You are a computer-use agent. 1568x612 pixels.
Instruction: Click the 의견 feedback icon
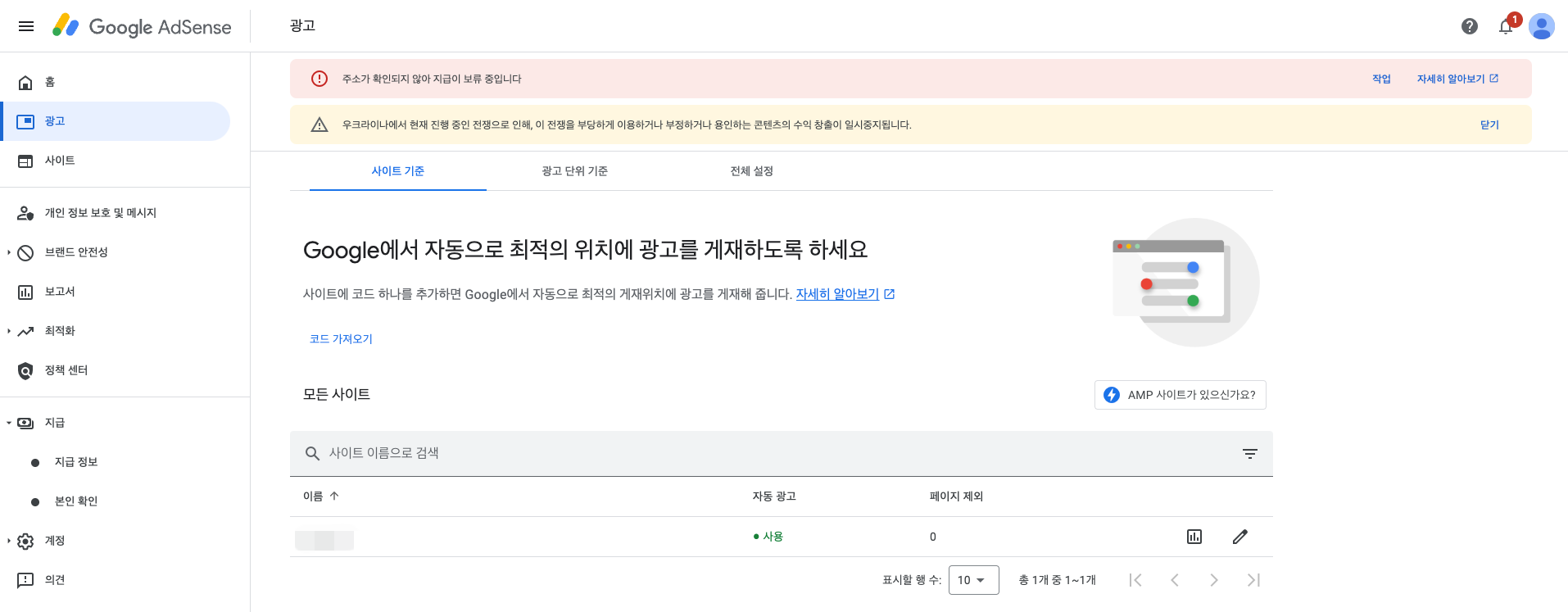click(25, 580)
